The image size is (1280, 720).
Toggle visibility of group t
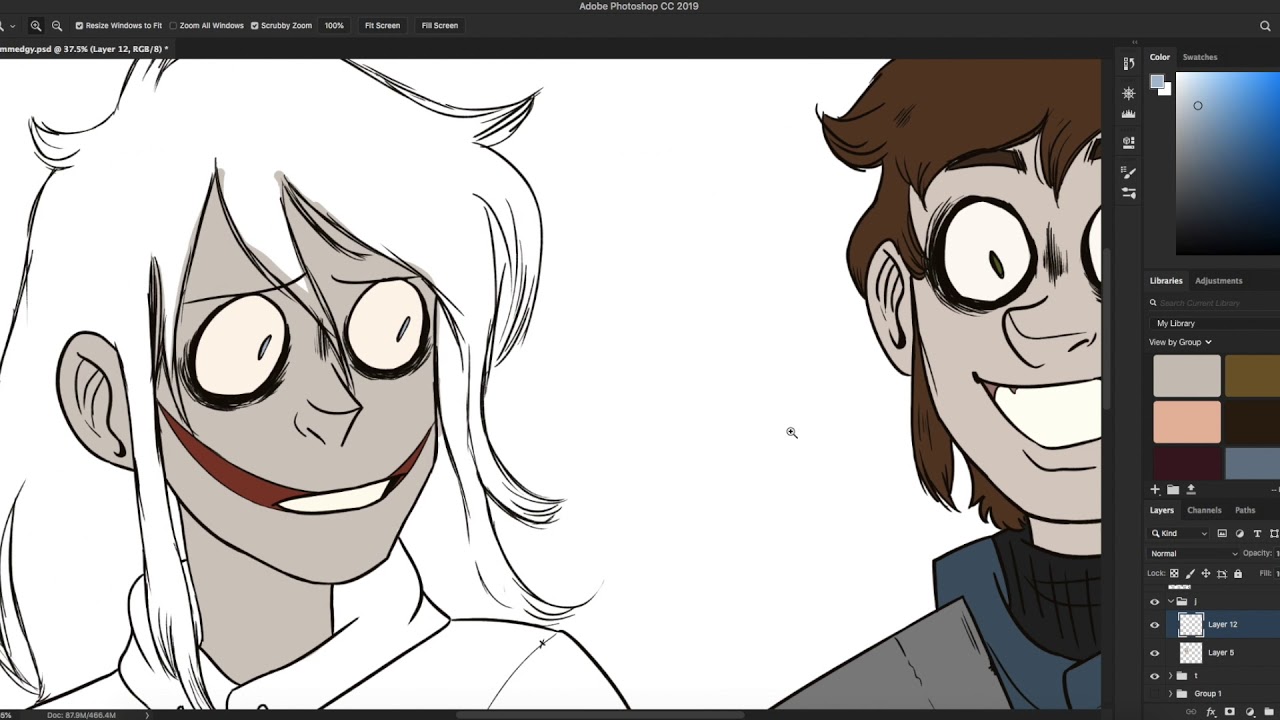1155,676
